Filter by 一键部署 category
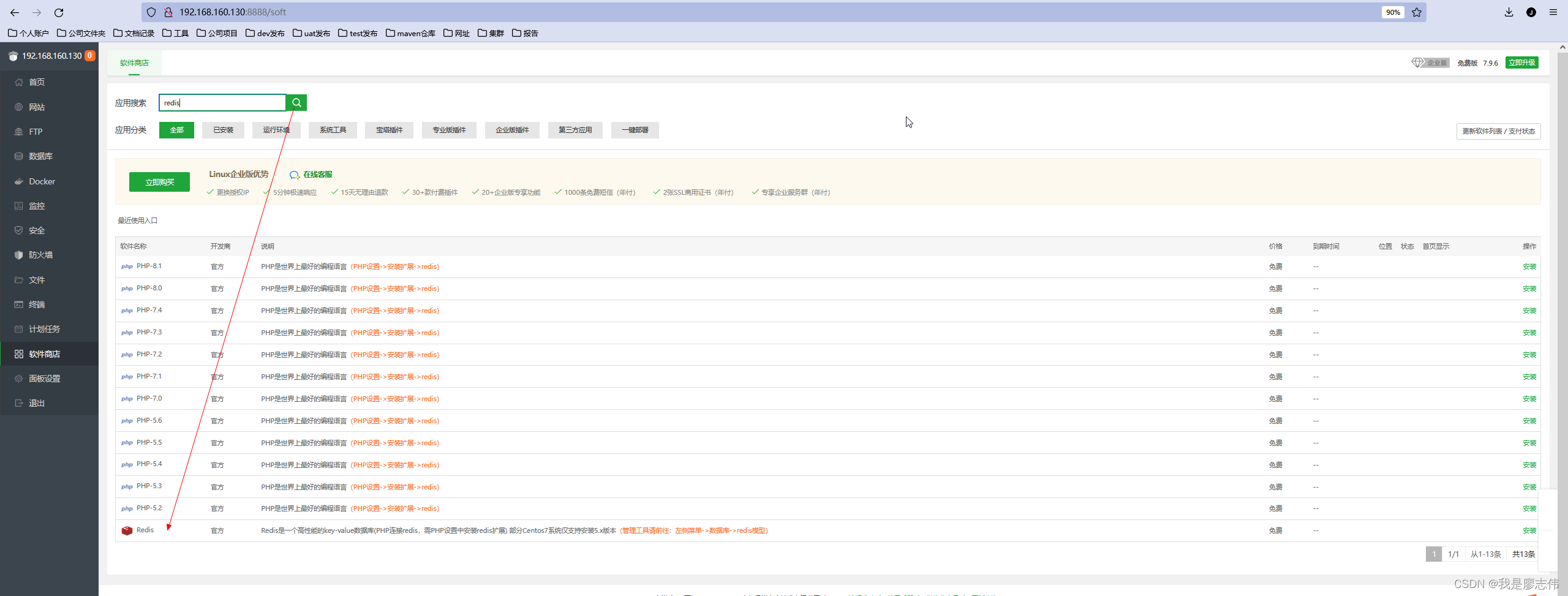Screen dimensions: 1568x596 tap(635, 130)
